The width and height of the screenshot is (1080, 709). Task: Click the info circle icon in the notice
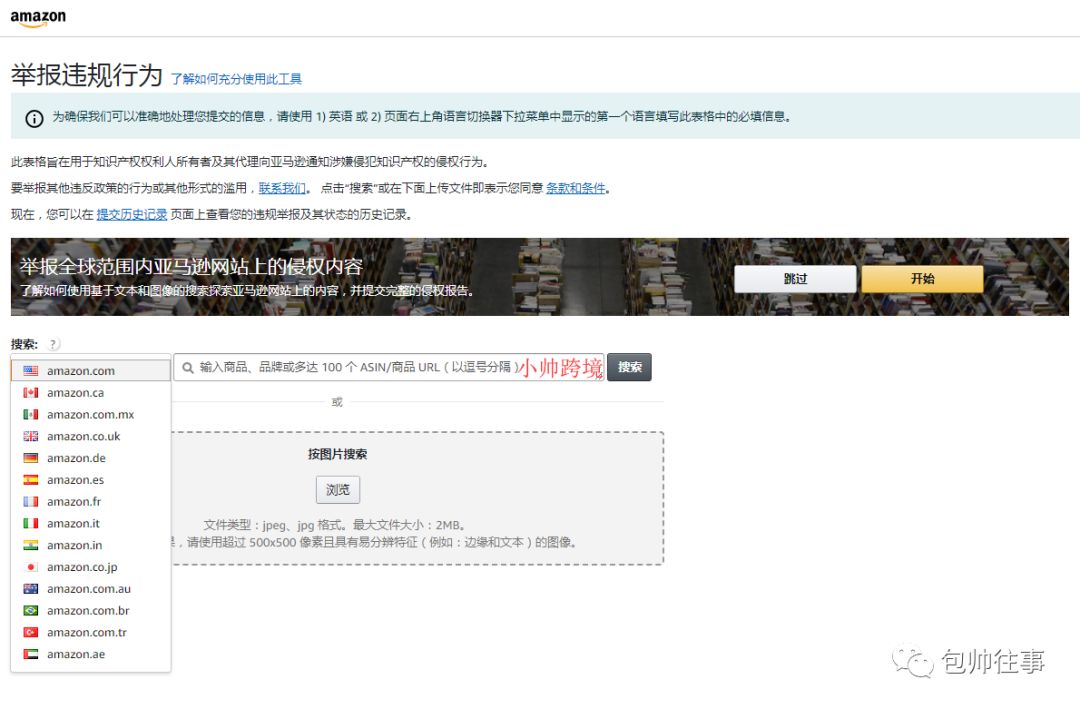pos(34,119)
